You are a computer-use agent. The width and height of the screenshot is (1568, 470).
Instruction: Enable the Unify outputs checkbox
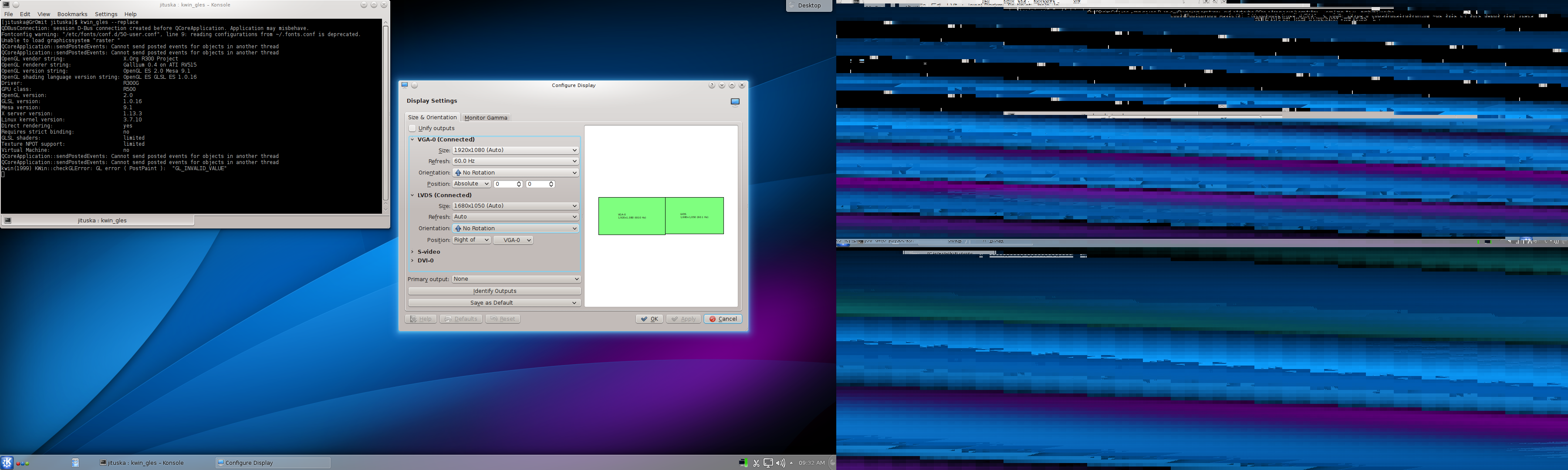pyautogui.click(x=413, y=128)
